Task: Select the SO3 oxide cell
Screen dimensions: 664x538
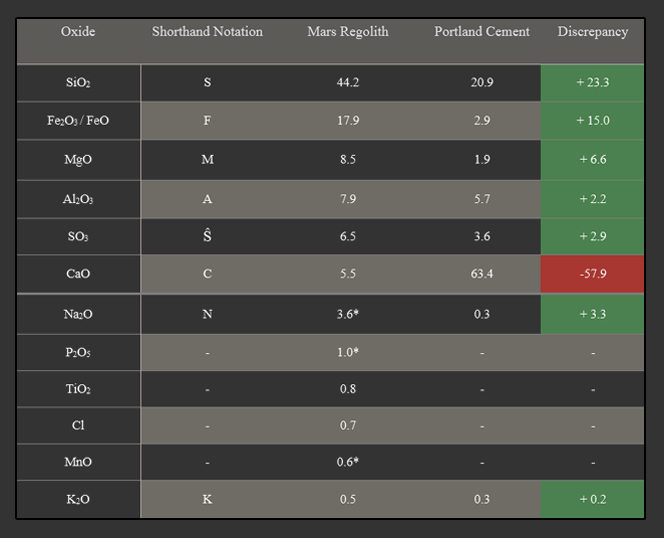Action: point(78,236)
